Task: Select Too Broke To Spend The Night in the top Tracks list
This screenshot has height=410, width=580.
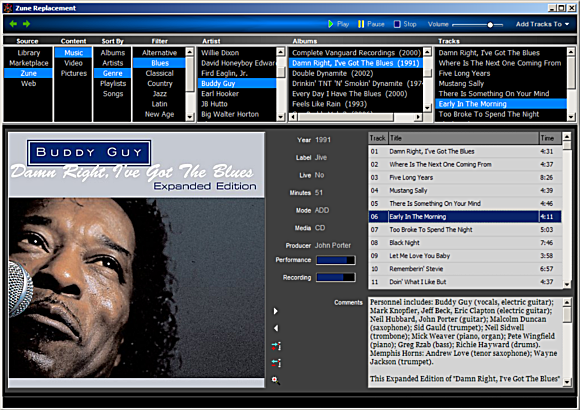Action: point(501,114)
